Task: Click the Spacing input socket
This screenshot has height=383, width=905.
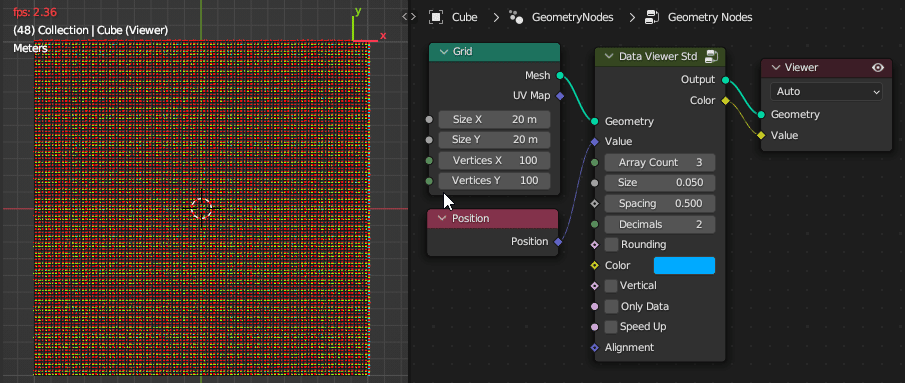Action: (x=595, y=204)
